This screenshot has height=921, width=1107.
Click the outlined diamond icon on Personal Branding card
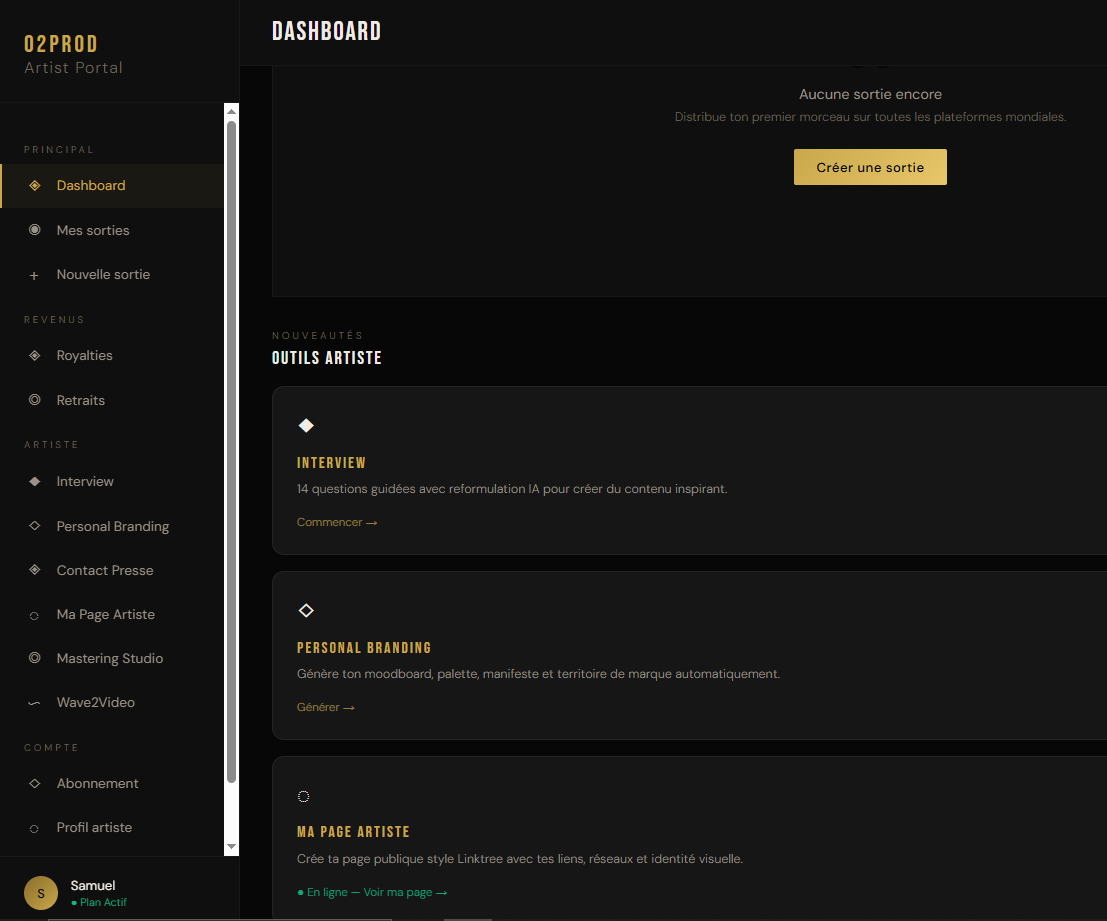tap(306, 610)
